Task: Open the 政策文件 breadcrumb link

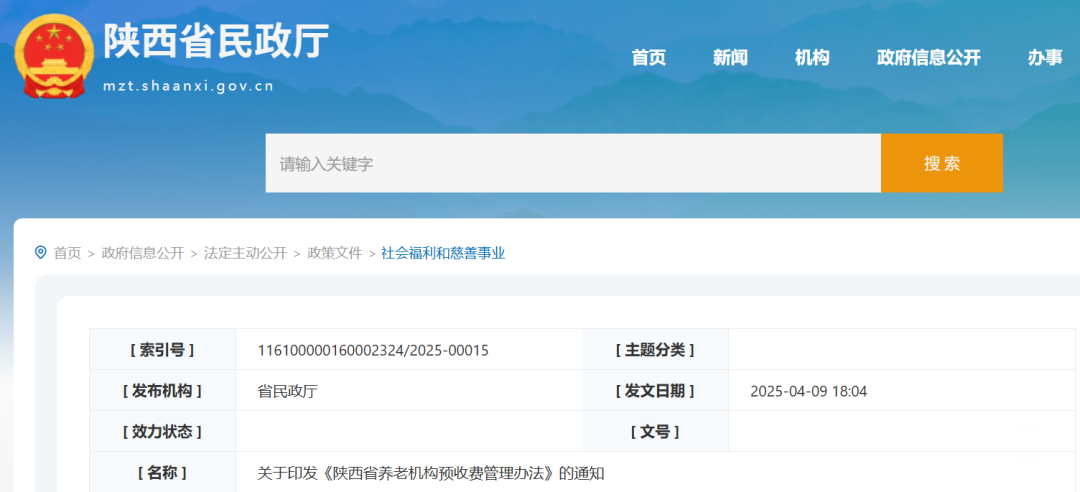Action: [334, 253]
